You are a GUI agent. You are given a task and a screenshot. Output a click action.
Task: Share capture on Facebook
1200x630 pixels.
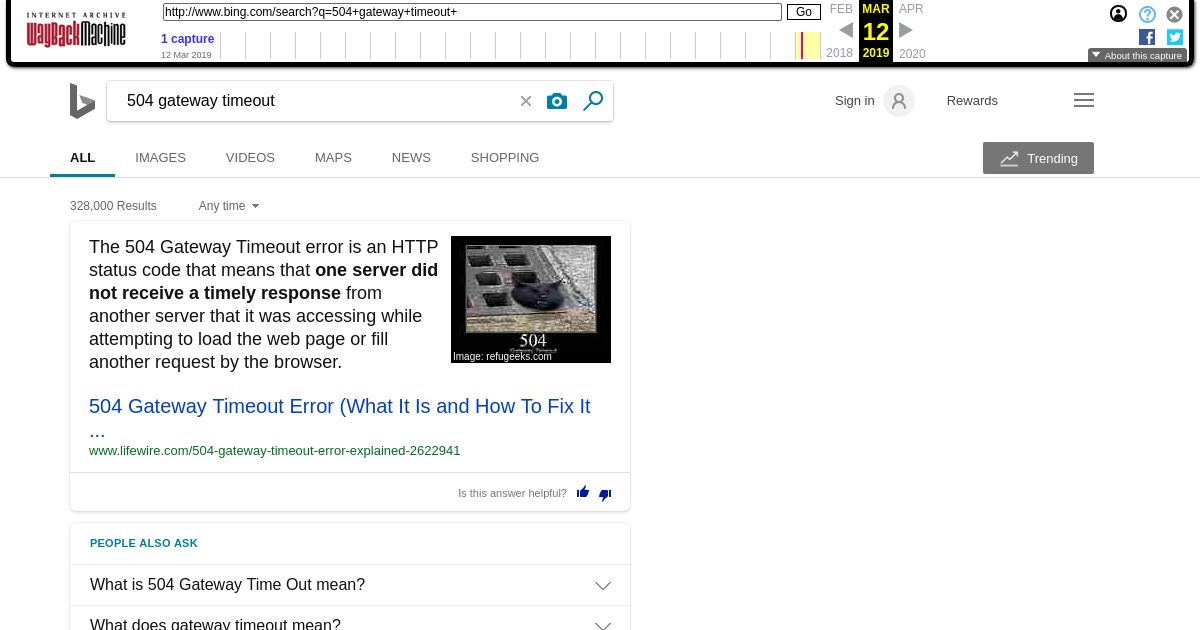point(1147,37)
